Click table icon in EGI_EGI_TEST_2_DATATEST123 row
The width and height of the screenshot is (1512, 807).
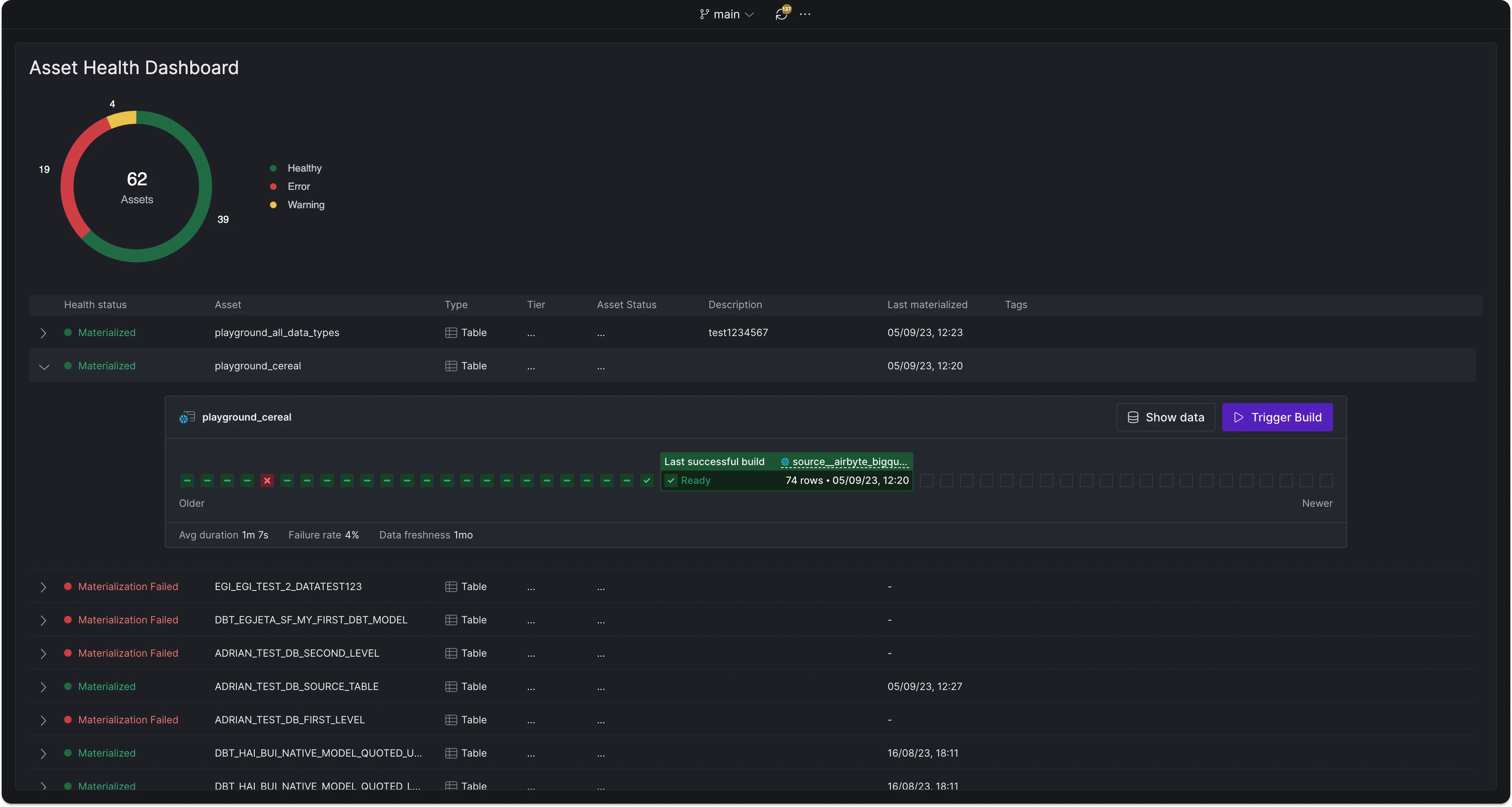451,587
